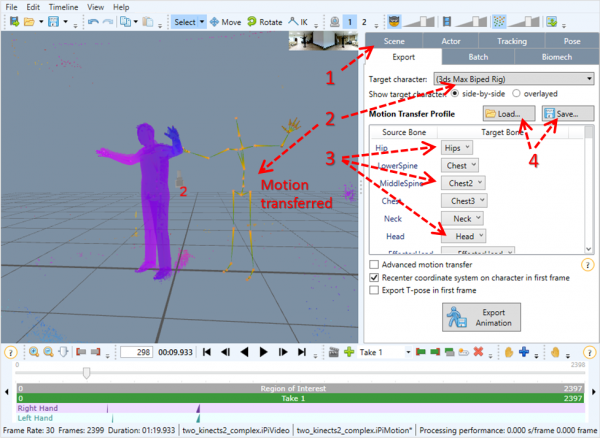Uncheck Recenter coordinate system on character

click(x=374, y=278)
